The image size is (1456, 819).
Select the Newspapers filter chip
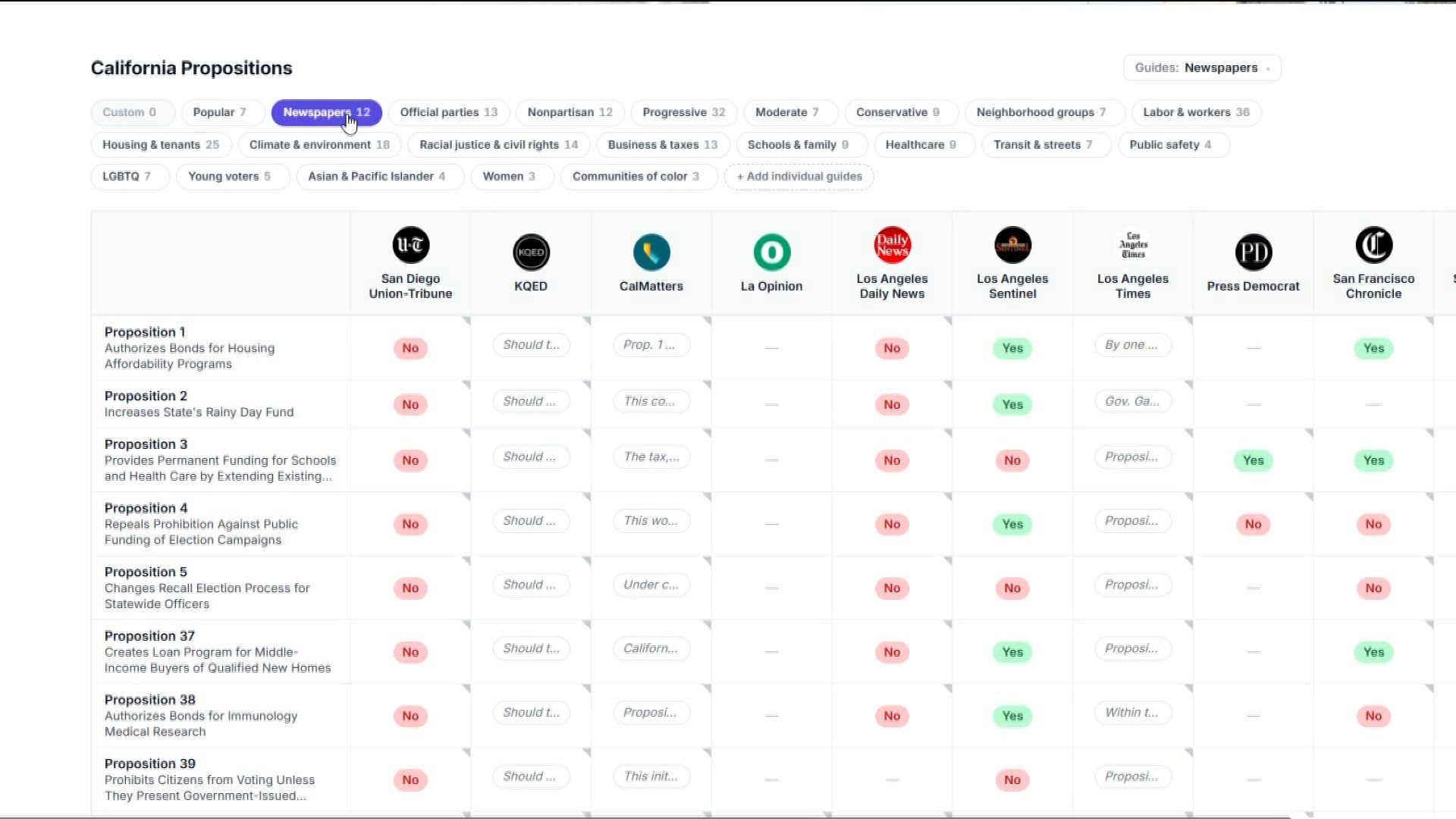[327, 112]
